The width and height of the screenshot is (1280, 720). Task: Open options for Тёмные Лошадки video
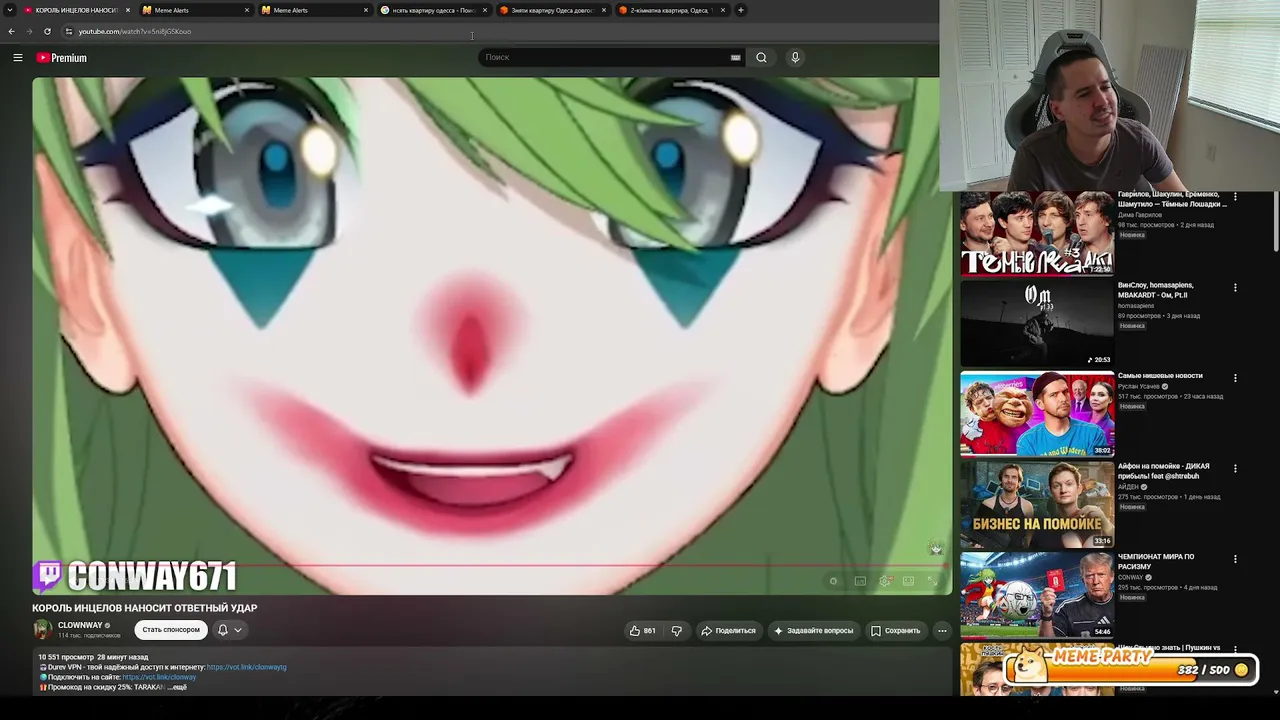(1235, 197)
